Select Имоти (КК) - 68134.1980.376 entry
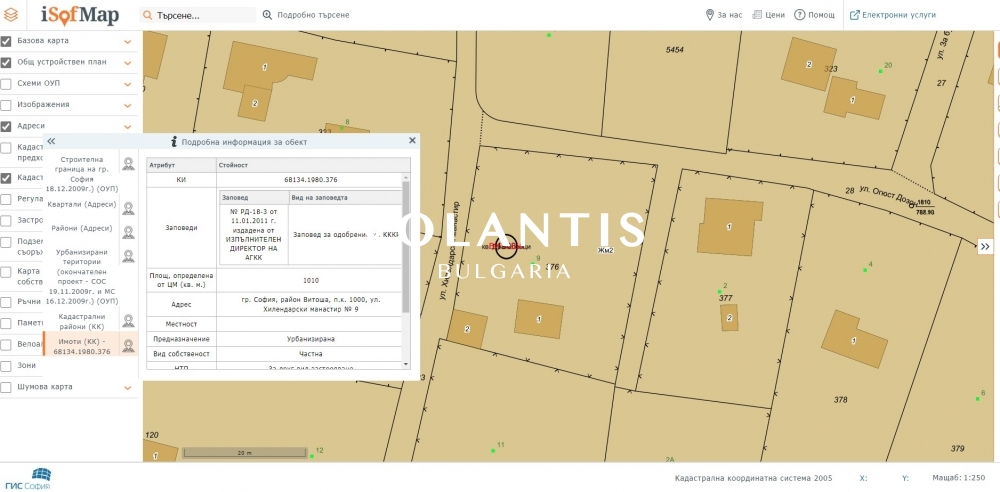Image resolution: width=1000 pixels, height=492 pixels. 82,347
